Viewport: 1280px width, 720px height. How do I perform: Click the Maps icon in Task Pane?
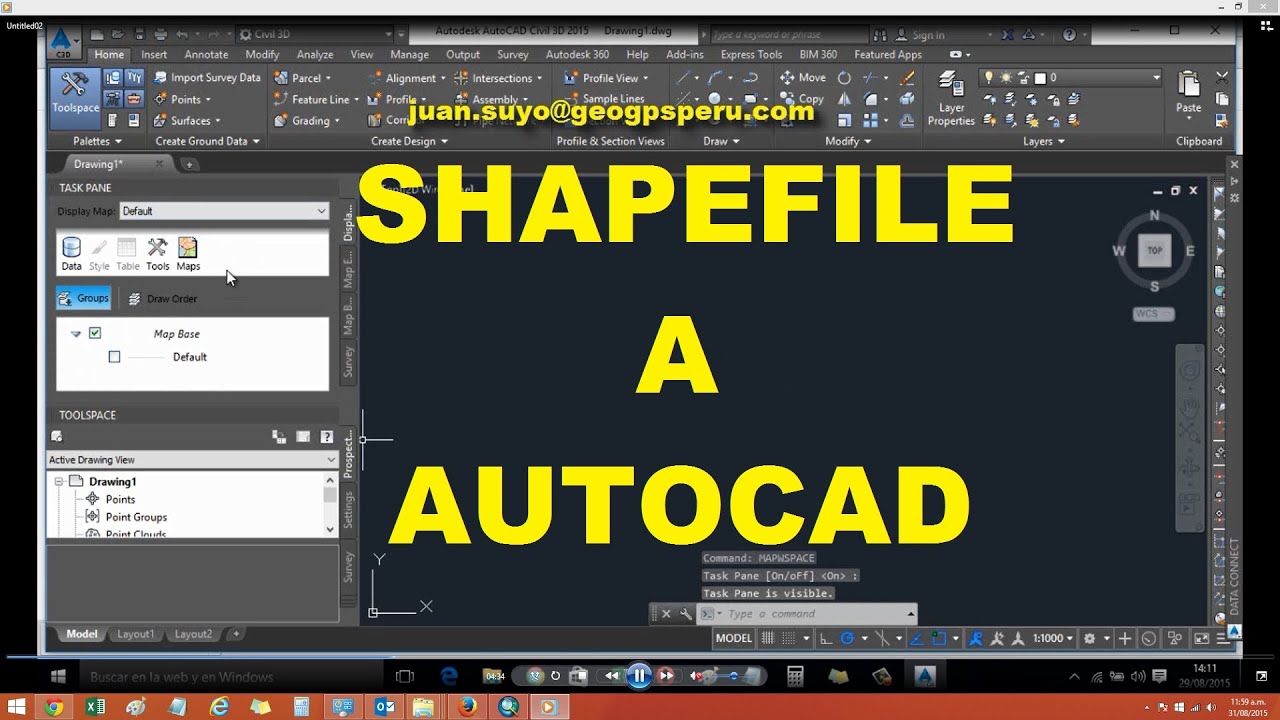[x=188, y=254]
